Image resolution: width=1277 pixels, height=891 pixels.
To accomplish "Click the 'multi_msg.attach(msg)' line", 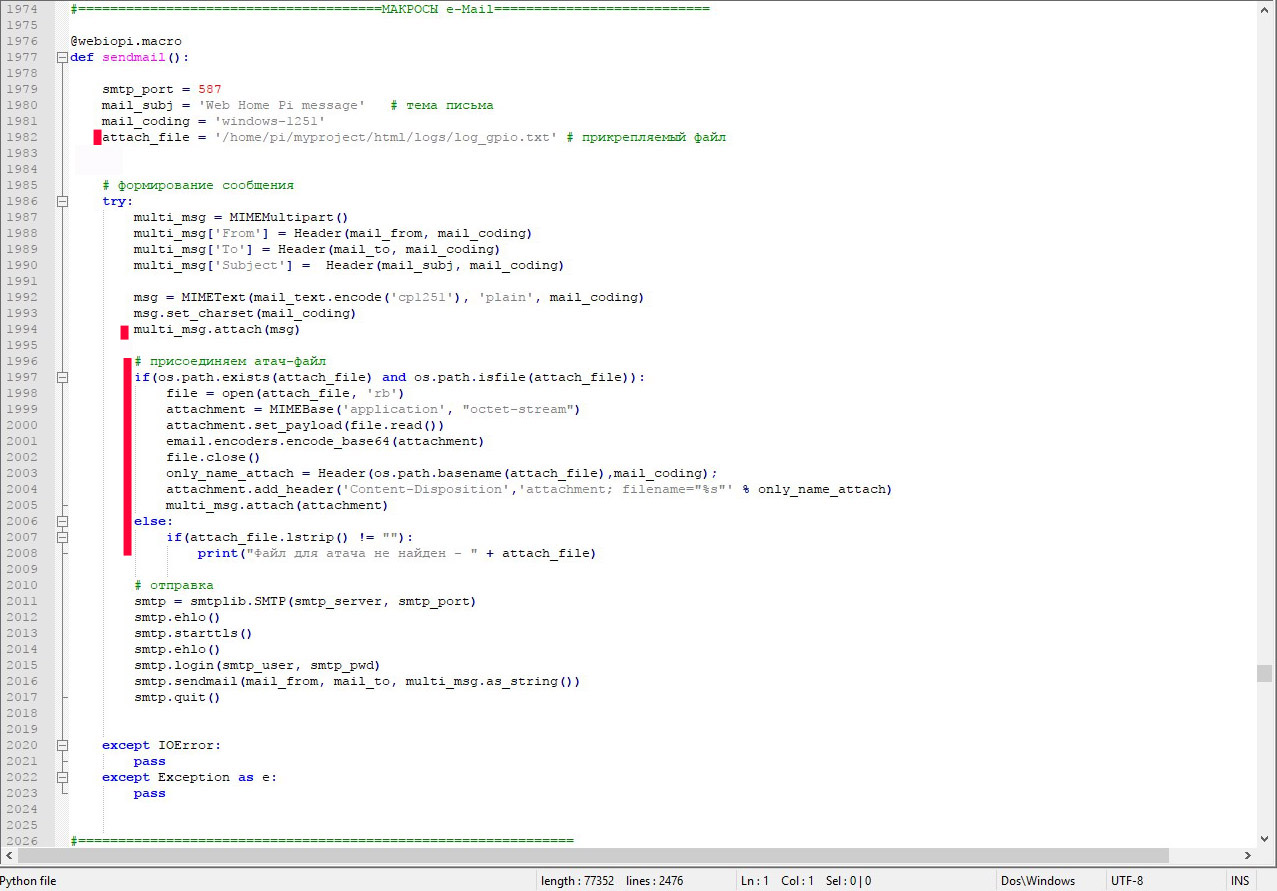I will (x=217, y=329).
